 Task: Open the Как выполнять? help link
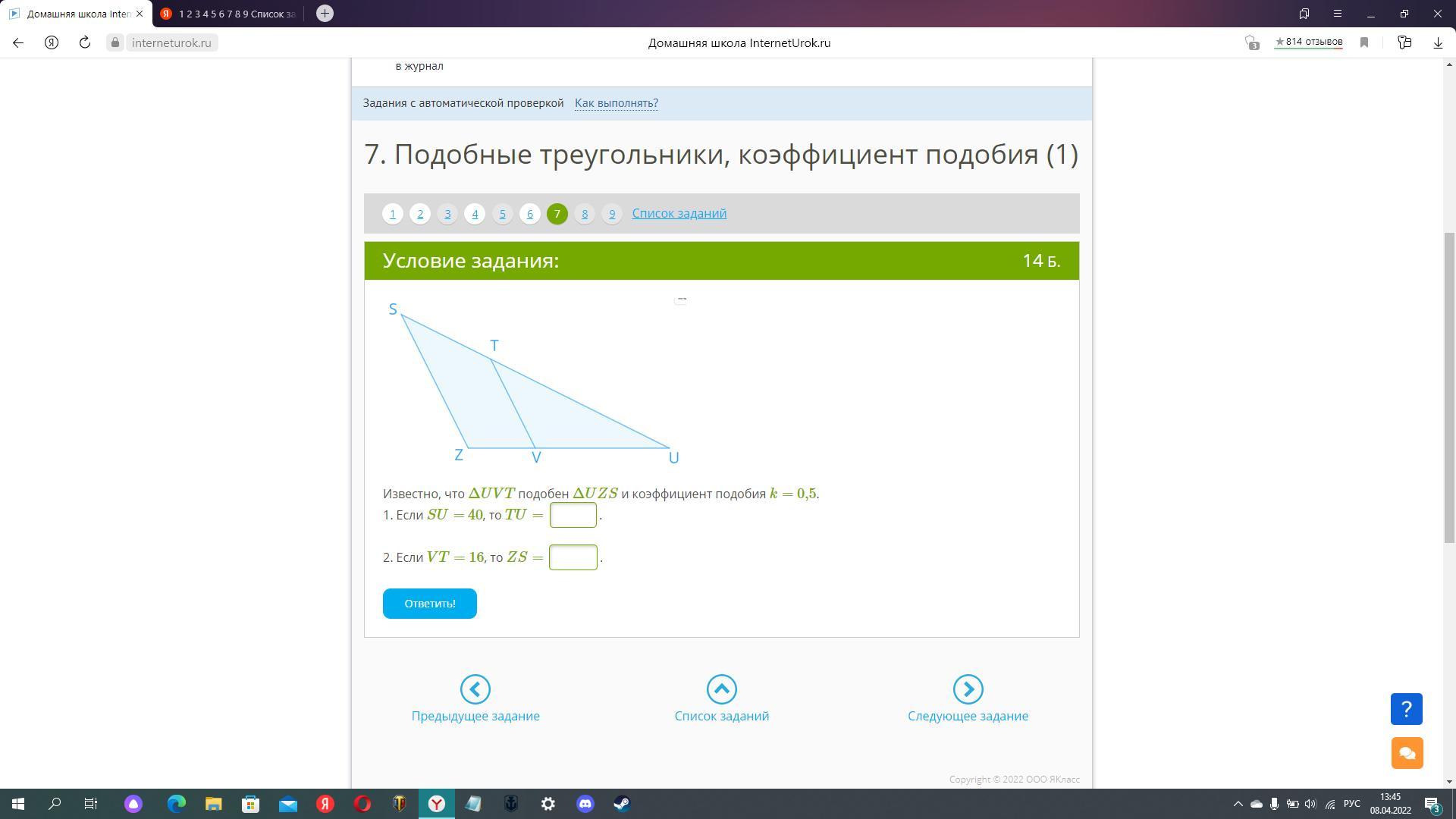(x=616, y=103)
